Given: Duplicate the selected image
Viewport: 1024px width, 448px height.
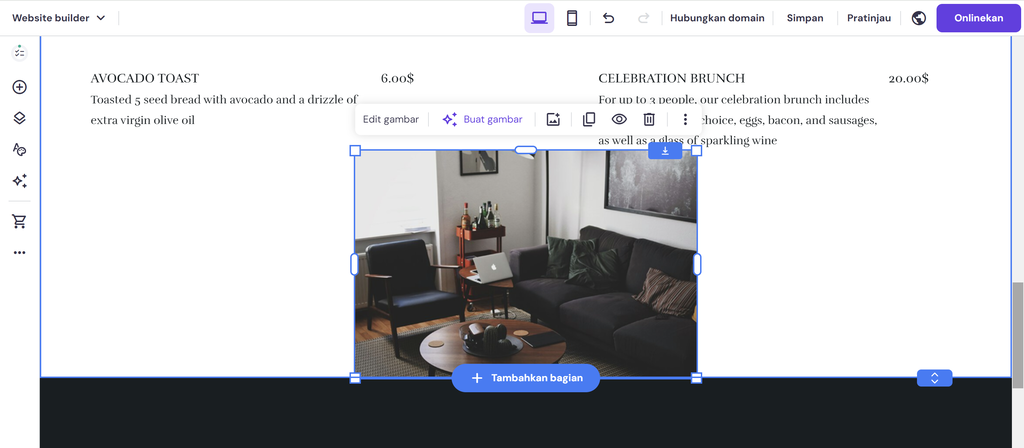Looking at the screenshot, I should [x=589, y=120].
